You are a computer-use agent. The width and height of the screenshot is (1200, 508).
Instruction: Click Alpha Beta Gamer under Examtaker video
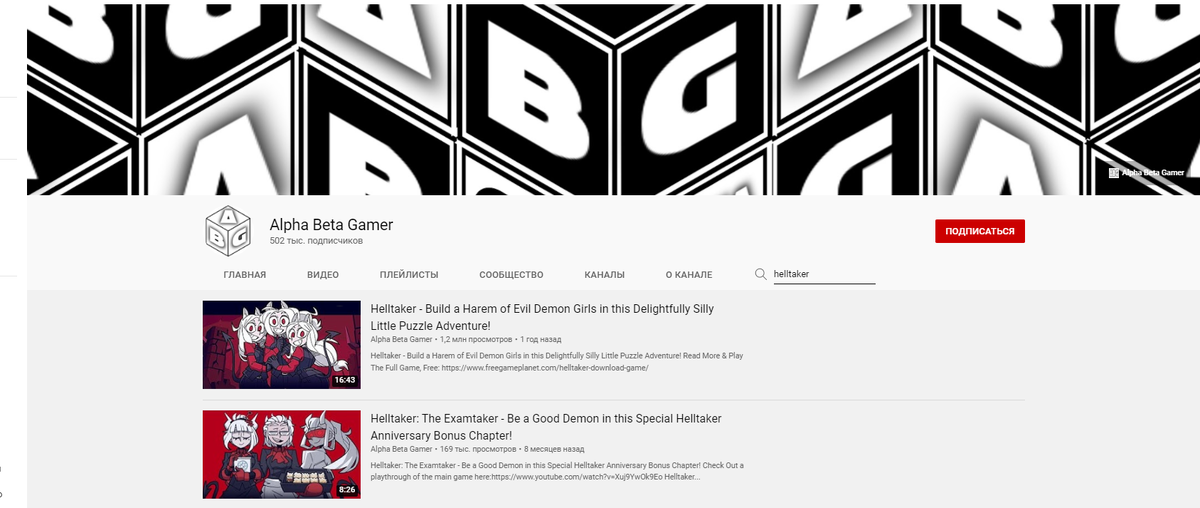click(x=402, y=450)
